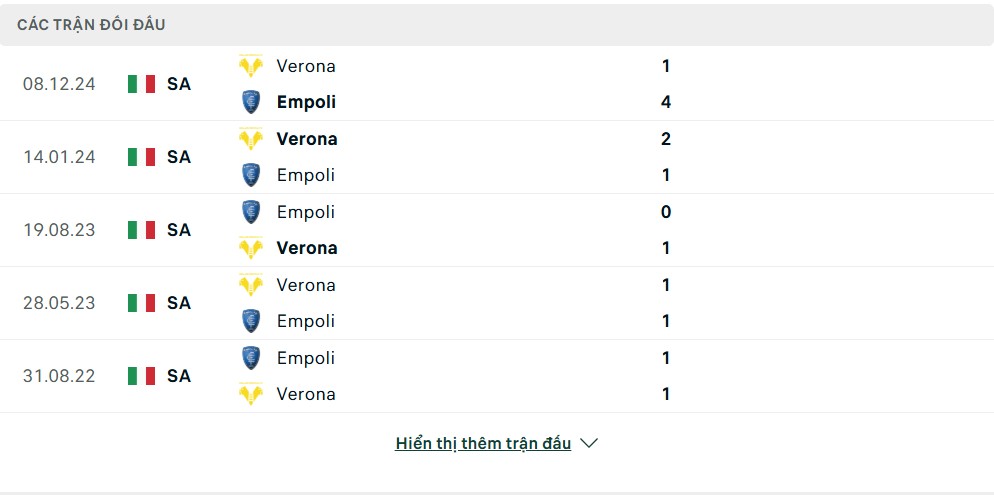
Task: Expand list via chevron beside Hiển thị thêm
Action: point(589,443)
